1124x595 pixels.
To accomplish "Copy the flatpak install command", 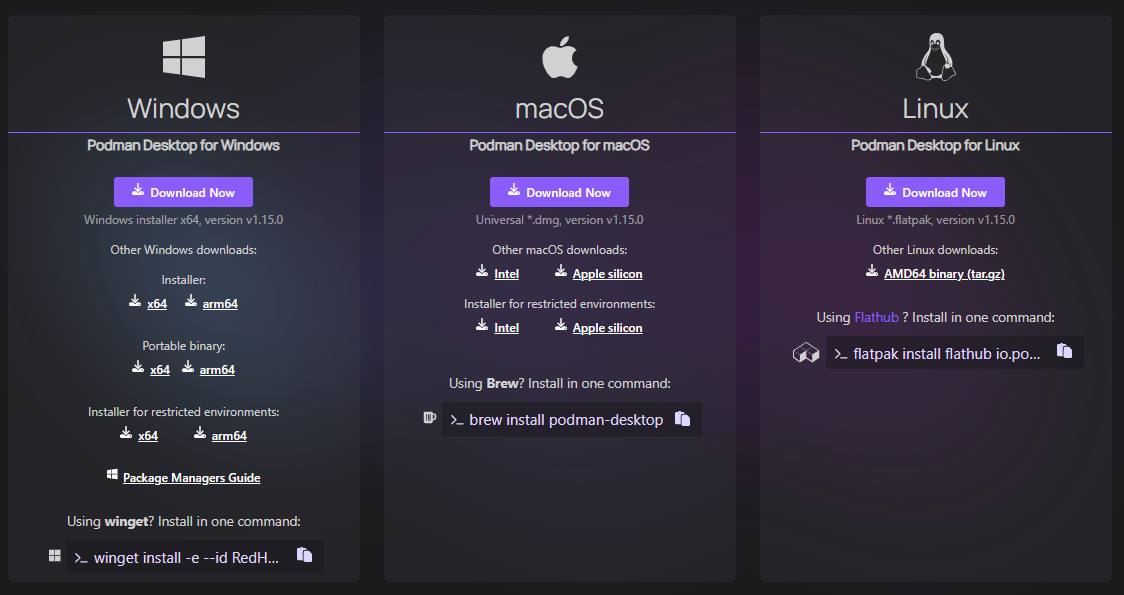I will pyautogui.click(x=1065, y=351).
